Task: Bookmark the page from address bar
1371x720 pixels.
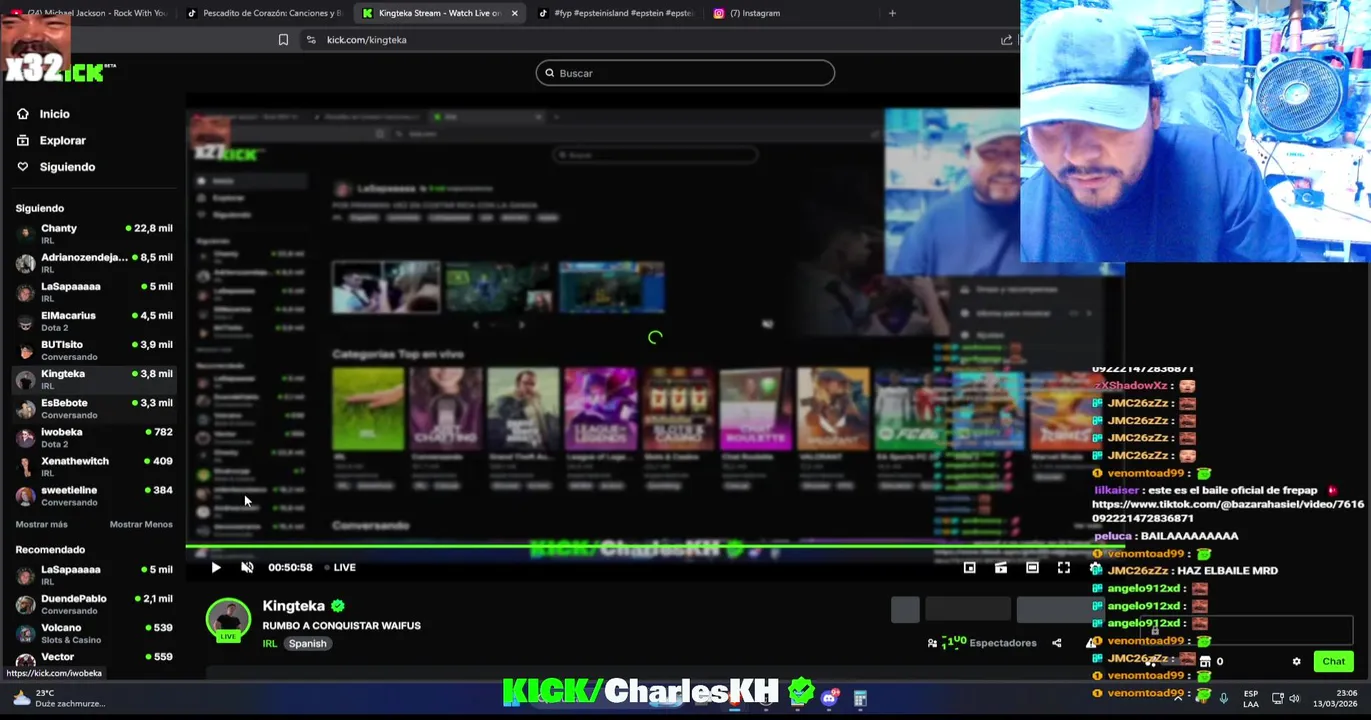Action: pyautogui.click(x=283, y=40)
